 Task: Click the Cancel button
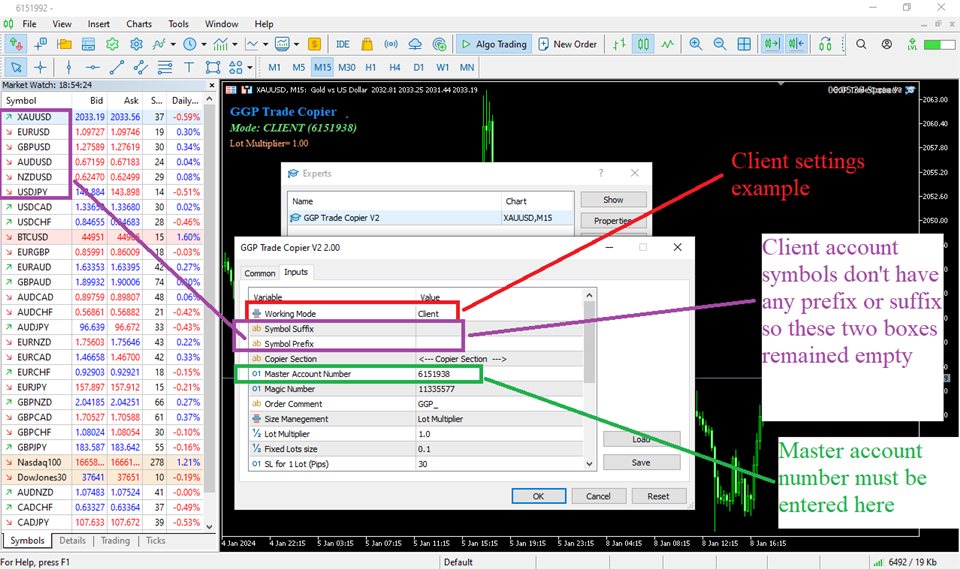[598, 496]
